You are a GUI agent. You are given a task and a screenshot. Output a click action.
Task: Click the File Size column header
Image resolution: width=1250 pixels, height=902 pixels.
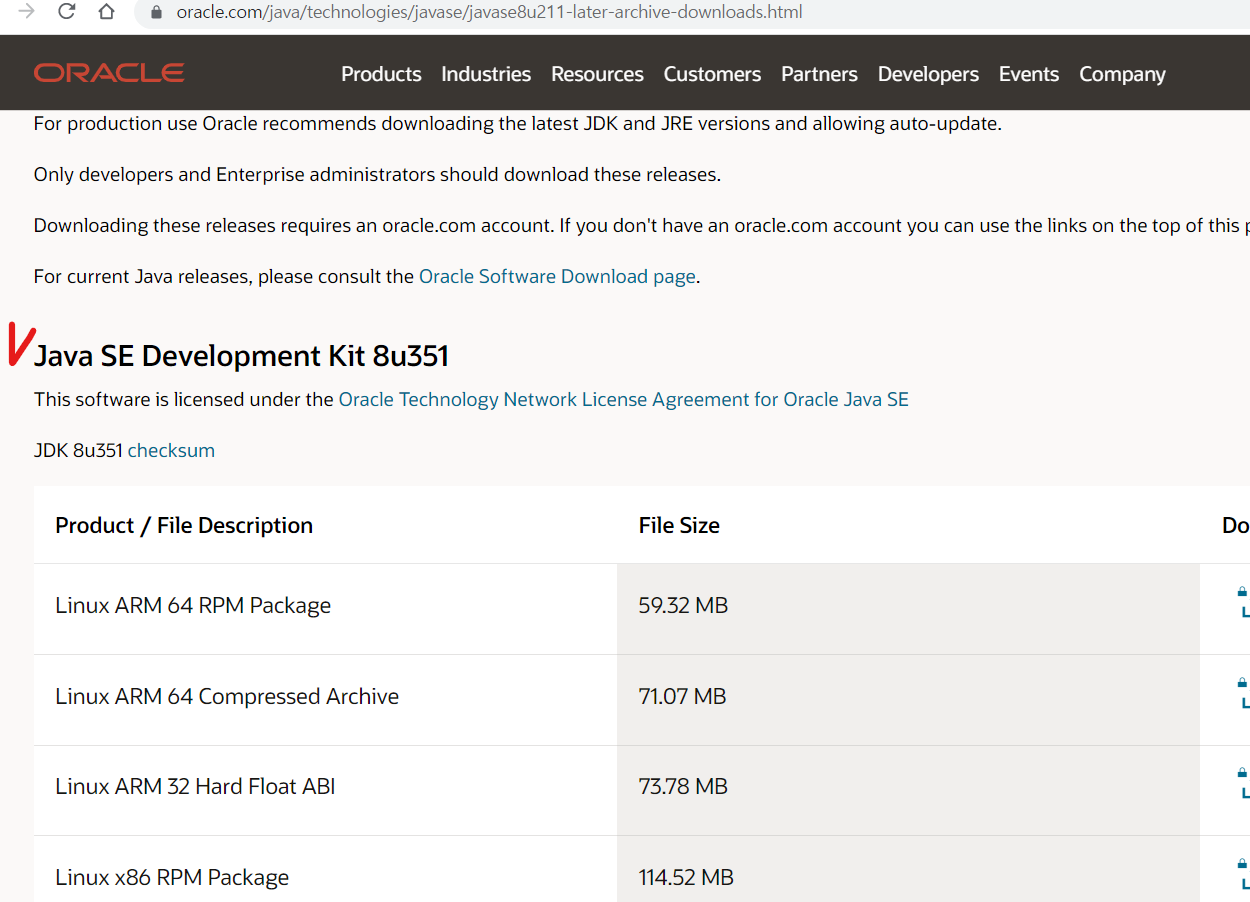pyautogui.click(x=679, y=525)
